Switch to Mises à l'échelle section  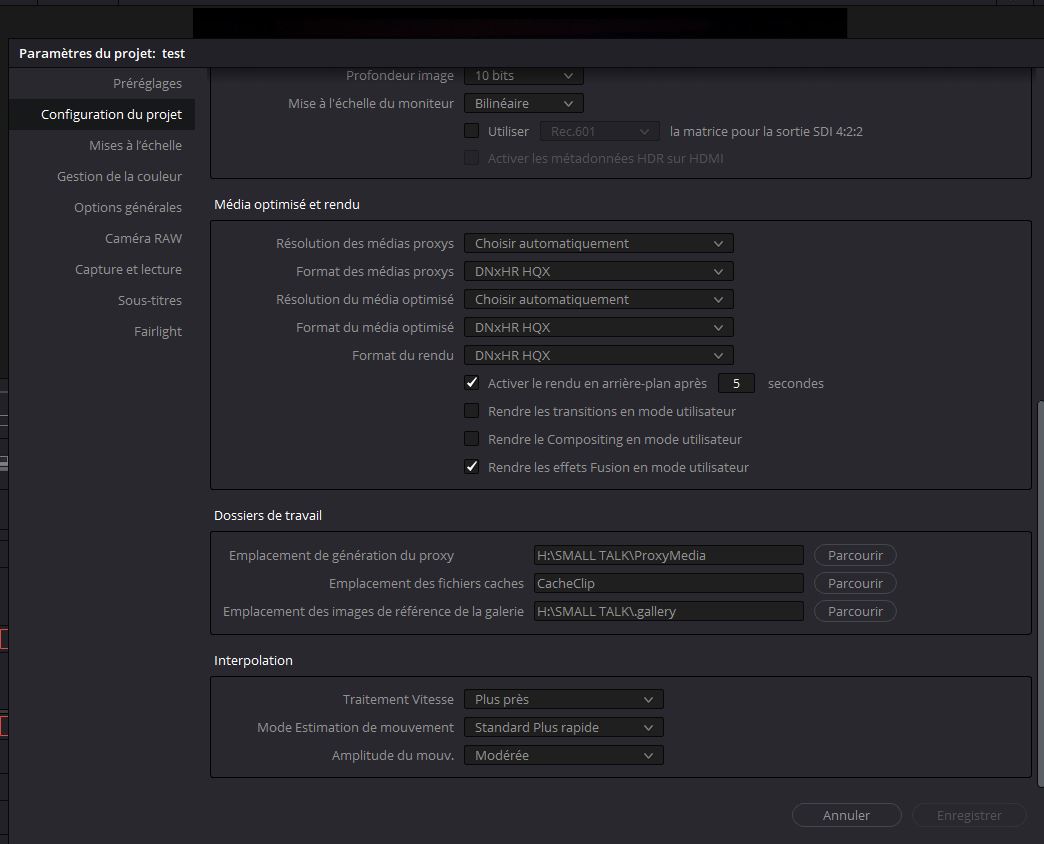click(x=135, y=145)
